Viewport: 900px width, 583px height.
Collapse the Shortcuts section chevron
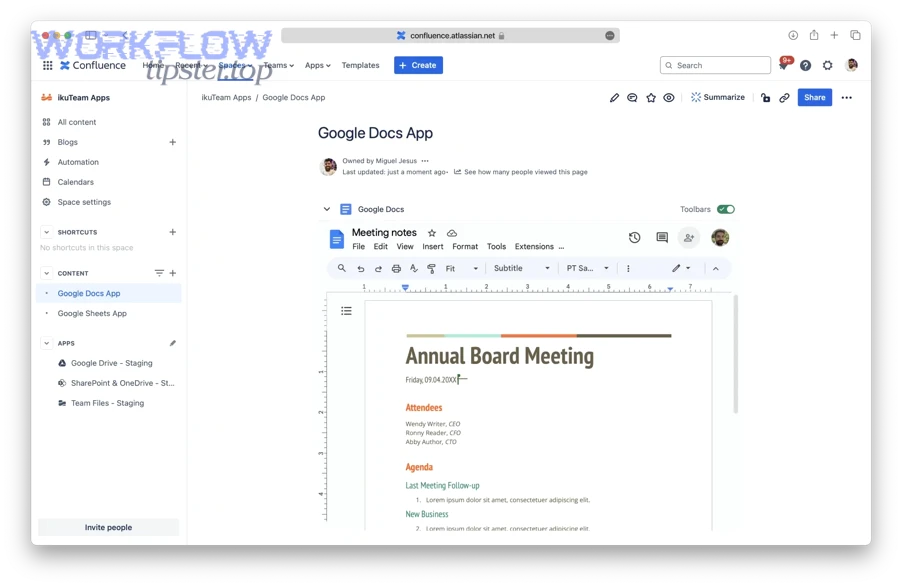pos(46,232)
